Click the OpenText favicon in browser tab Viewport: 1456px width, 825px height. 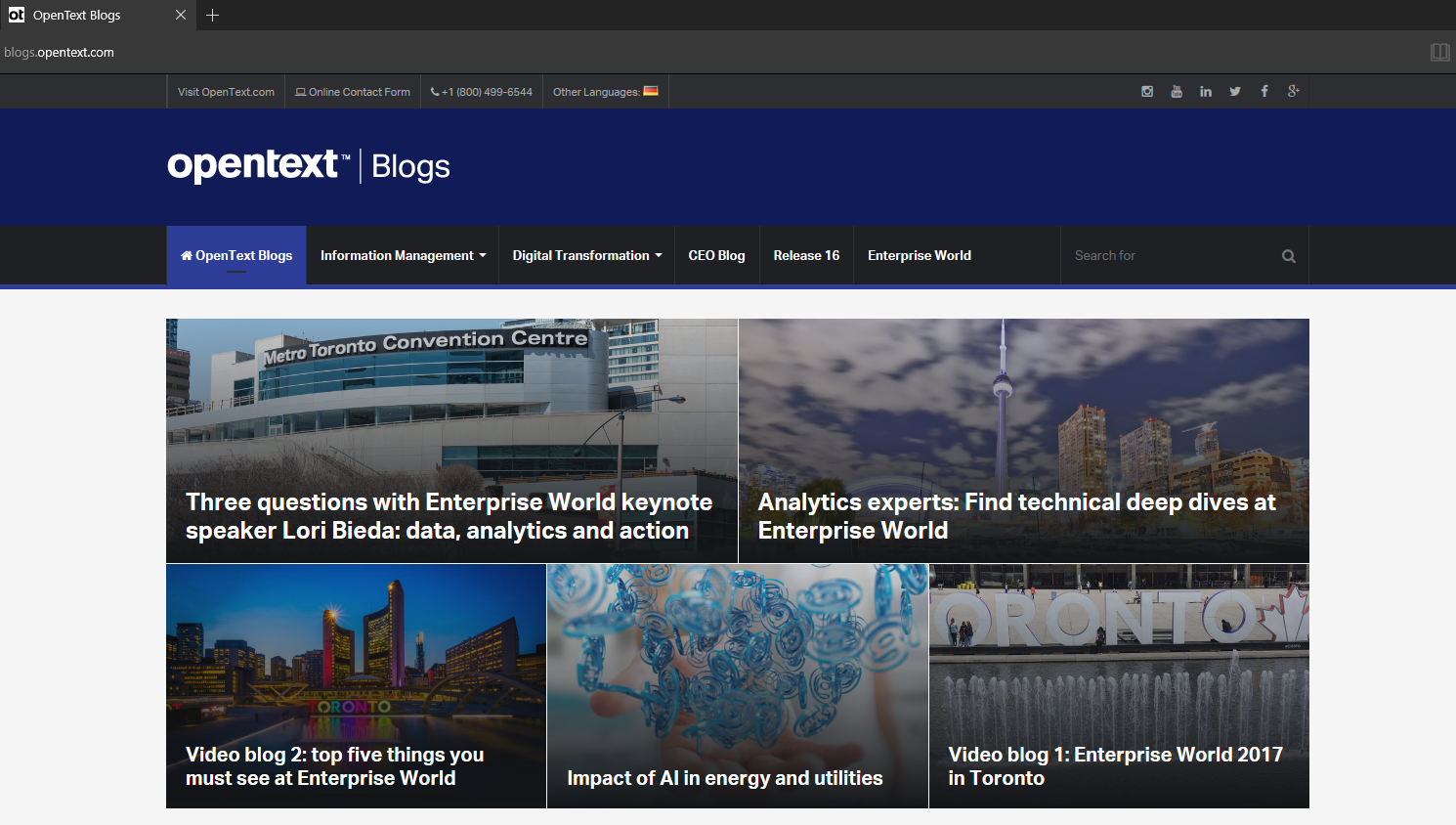(x=17, y=15)
